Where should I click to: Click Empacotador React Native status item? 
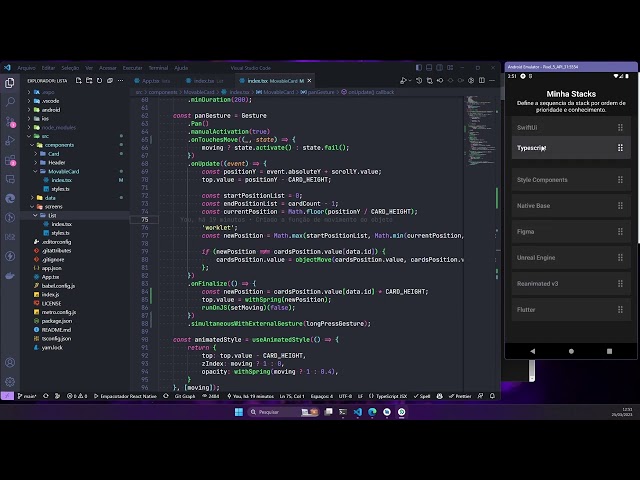click(x=125, y=396)
